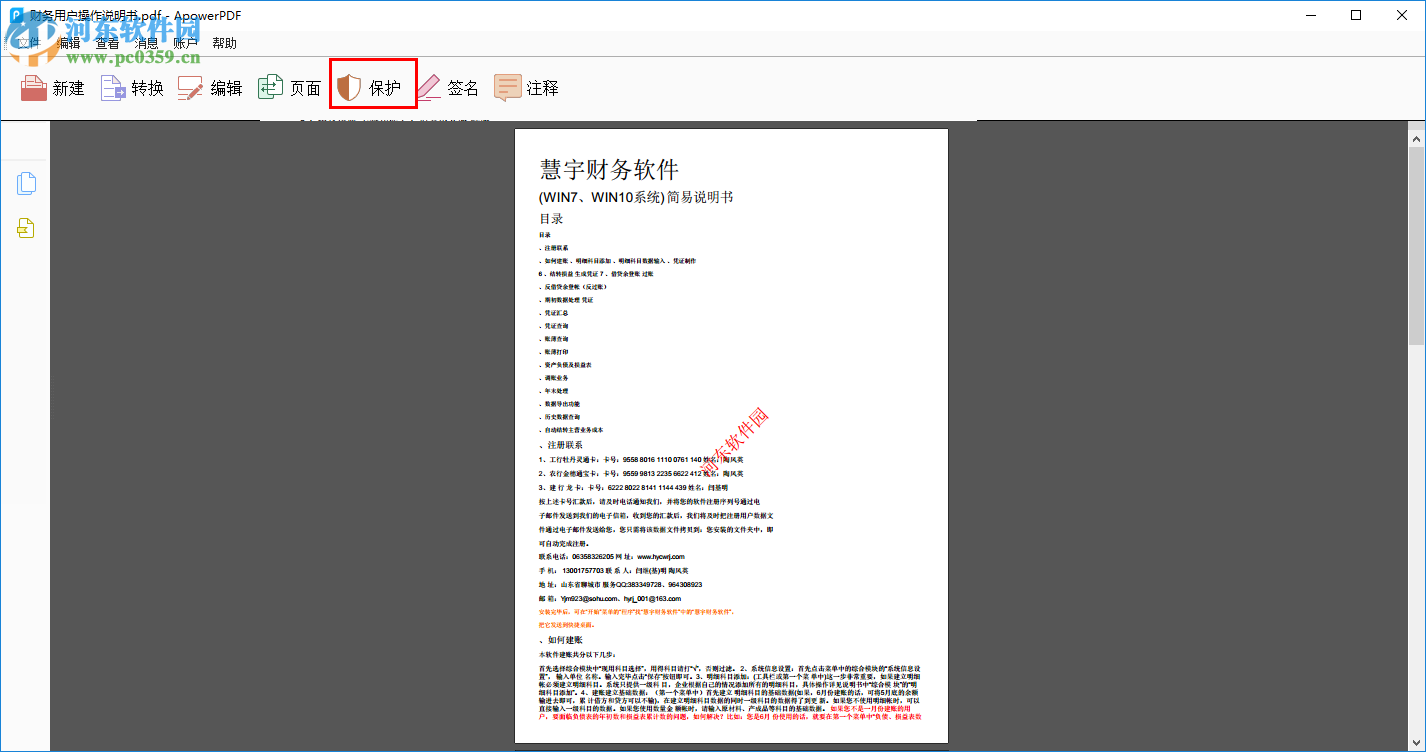Open the 帮助 (Help) menu
The height and width of the screenshot is (752, 1426).
point(224,42)
